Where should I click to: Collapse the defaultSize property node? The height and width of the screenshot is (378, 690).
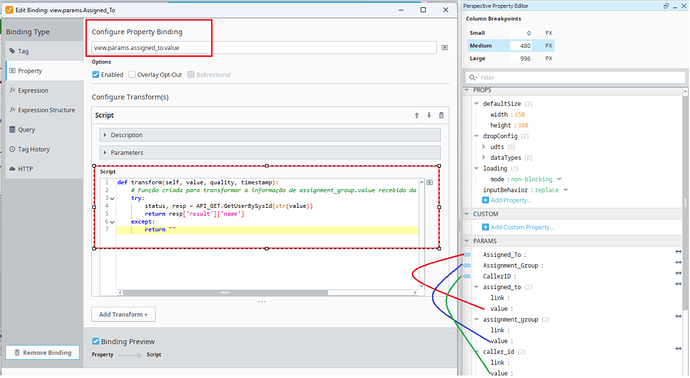click(x=477, y=104)
